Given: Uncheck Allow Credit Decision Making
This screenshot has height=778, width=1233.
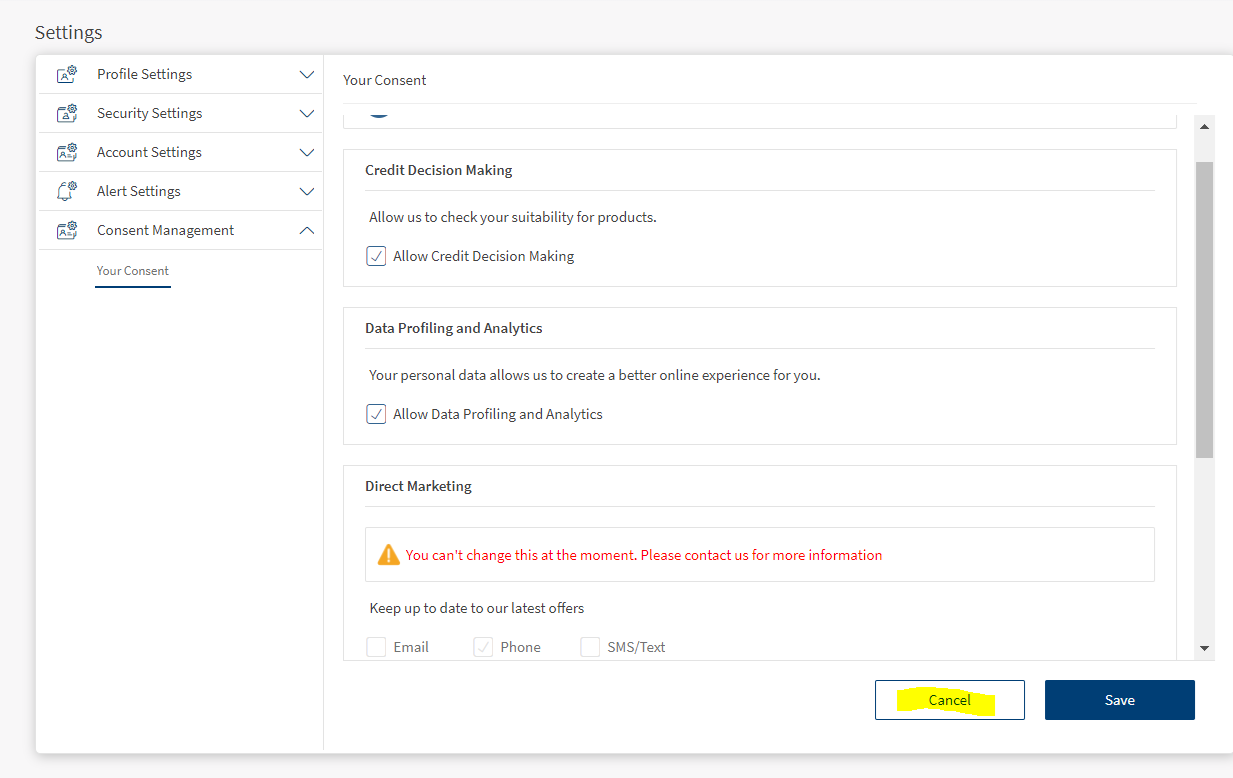Looking at the screenshot, I should point(376,256).
